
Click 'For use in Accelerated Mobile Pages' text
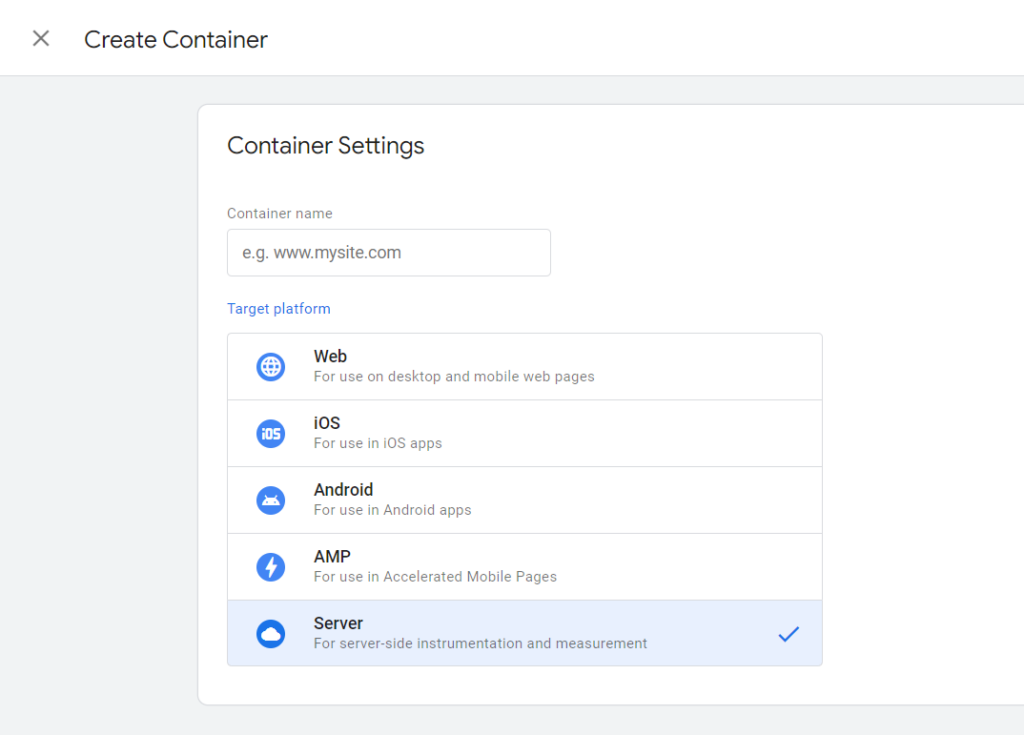coord(435,577)
